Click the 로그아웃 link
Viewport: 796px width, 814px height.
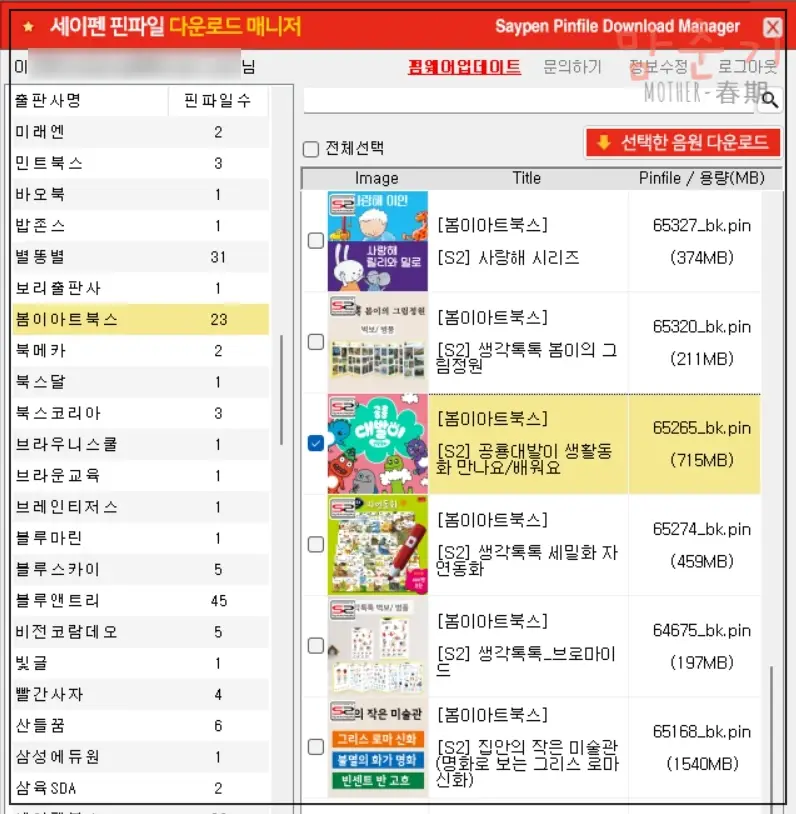click(x=747, y=67)
